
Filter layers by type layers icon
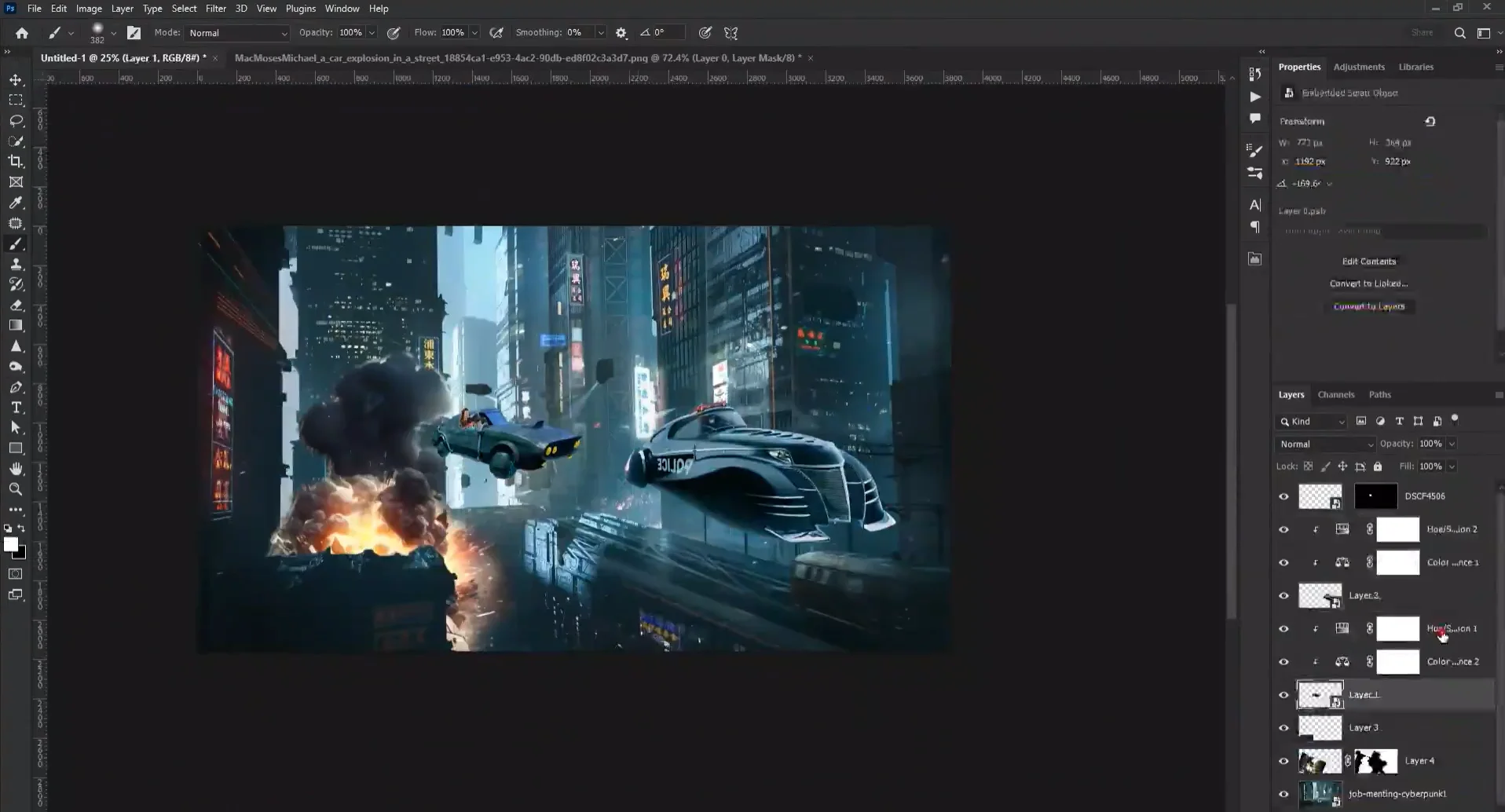point(1399,422)
